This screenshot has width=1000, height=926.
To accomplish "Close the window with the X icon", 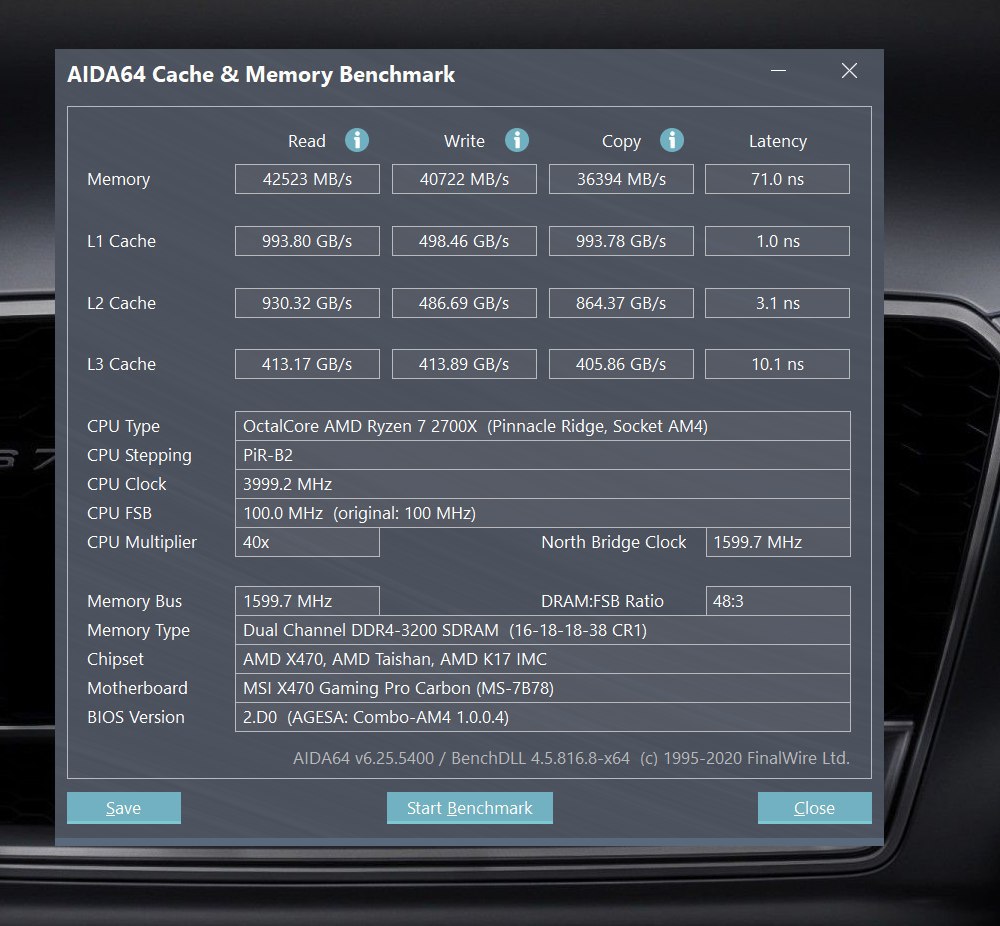I will tap(849, 71).
